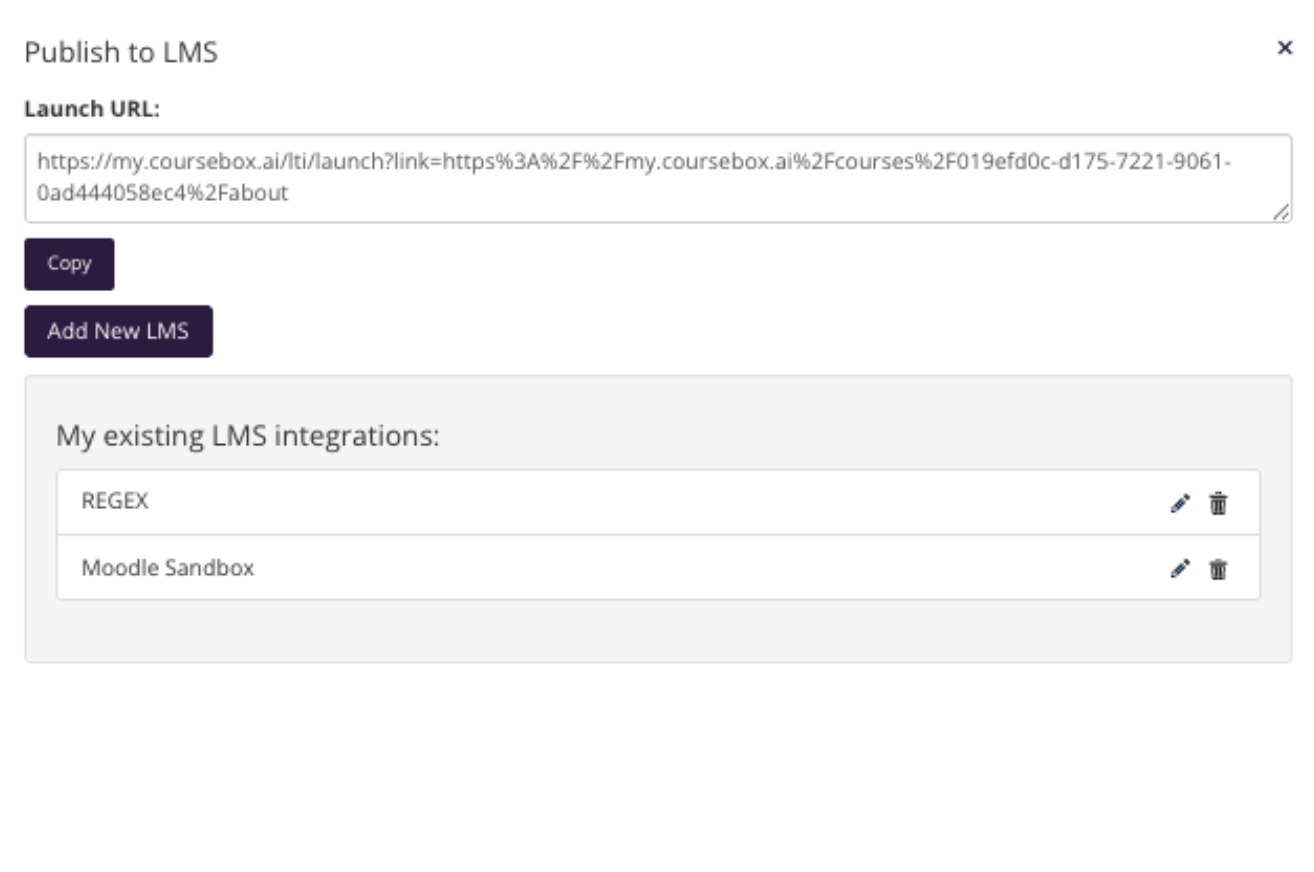Copy the launch URL to clipboard
1314x872 pixels.
(69, 264)
